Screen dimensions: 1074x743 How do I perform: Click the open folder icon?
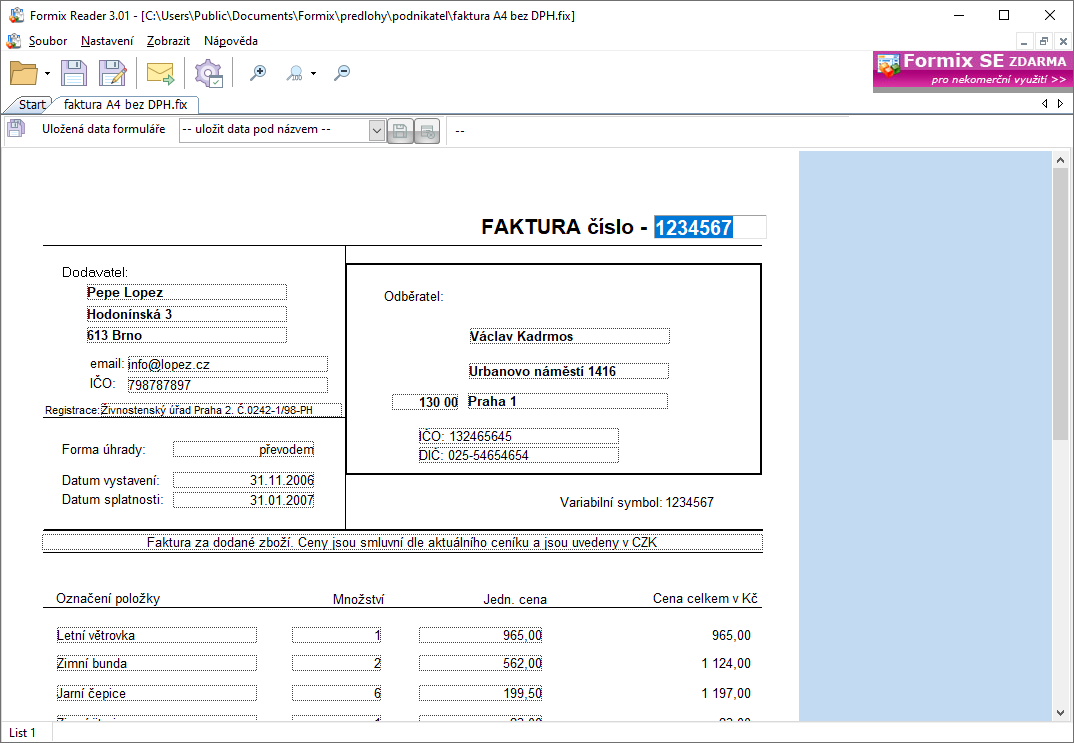[x=23, y=72]
